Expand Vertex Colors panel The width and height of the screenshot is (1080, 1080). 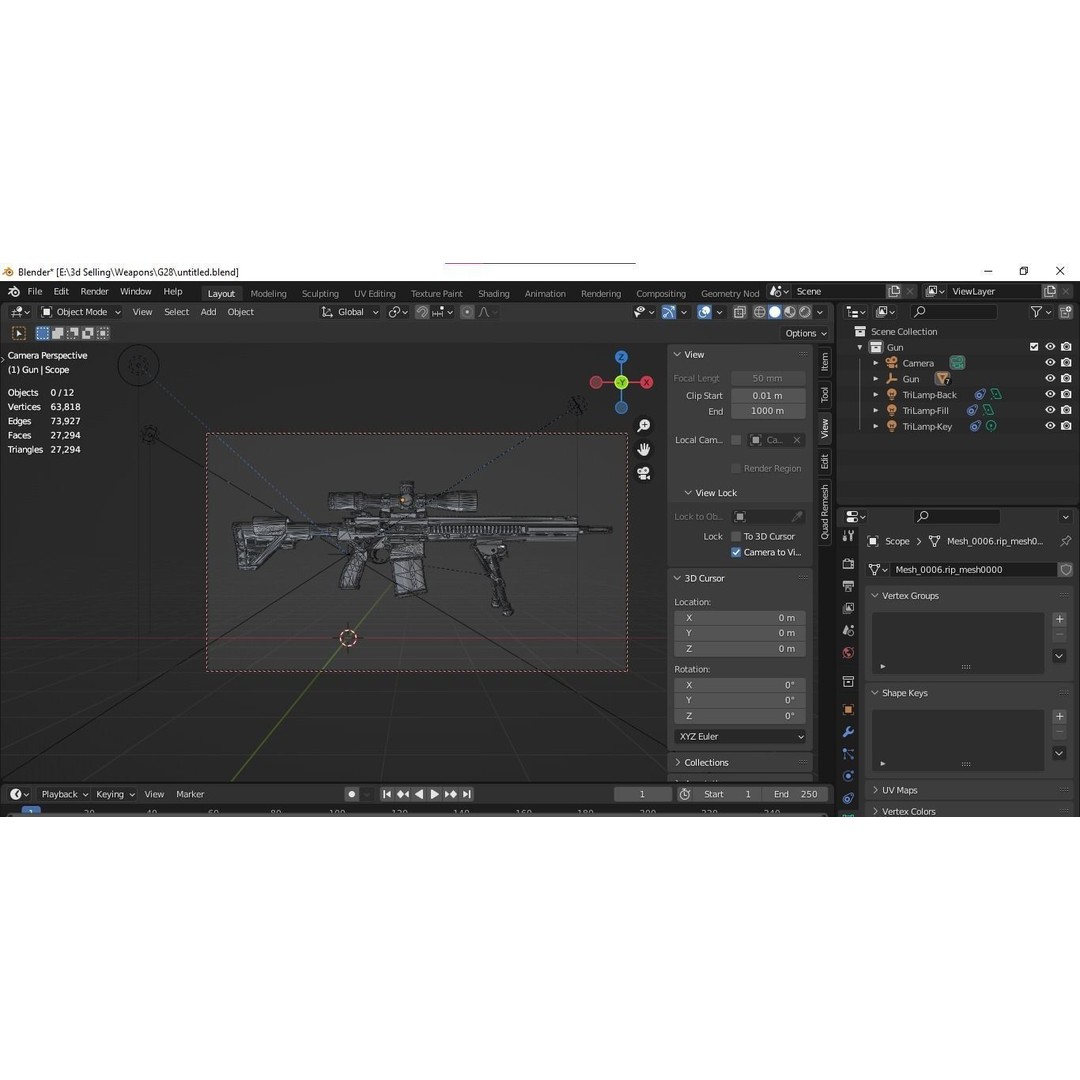(x=908, y=811)
